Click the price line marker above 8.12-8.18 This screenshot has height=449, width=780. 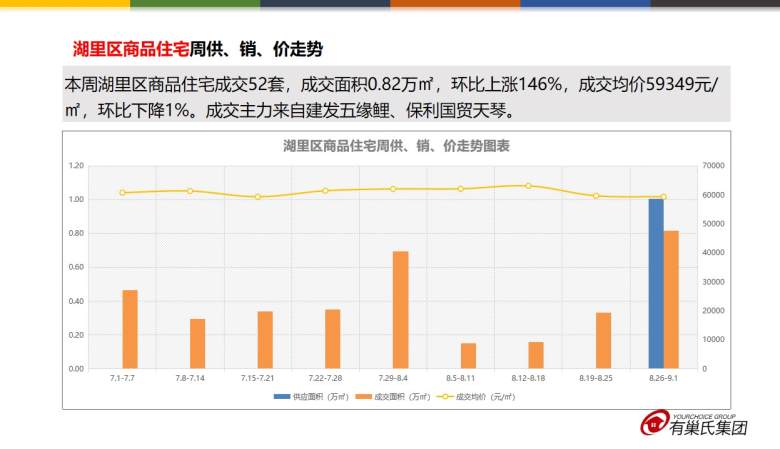pyautogui.click(x=528, y=186)
